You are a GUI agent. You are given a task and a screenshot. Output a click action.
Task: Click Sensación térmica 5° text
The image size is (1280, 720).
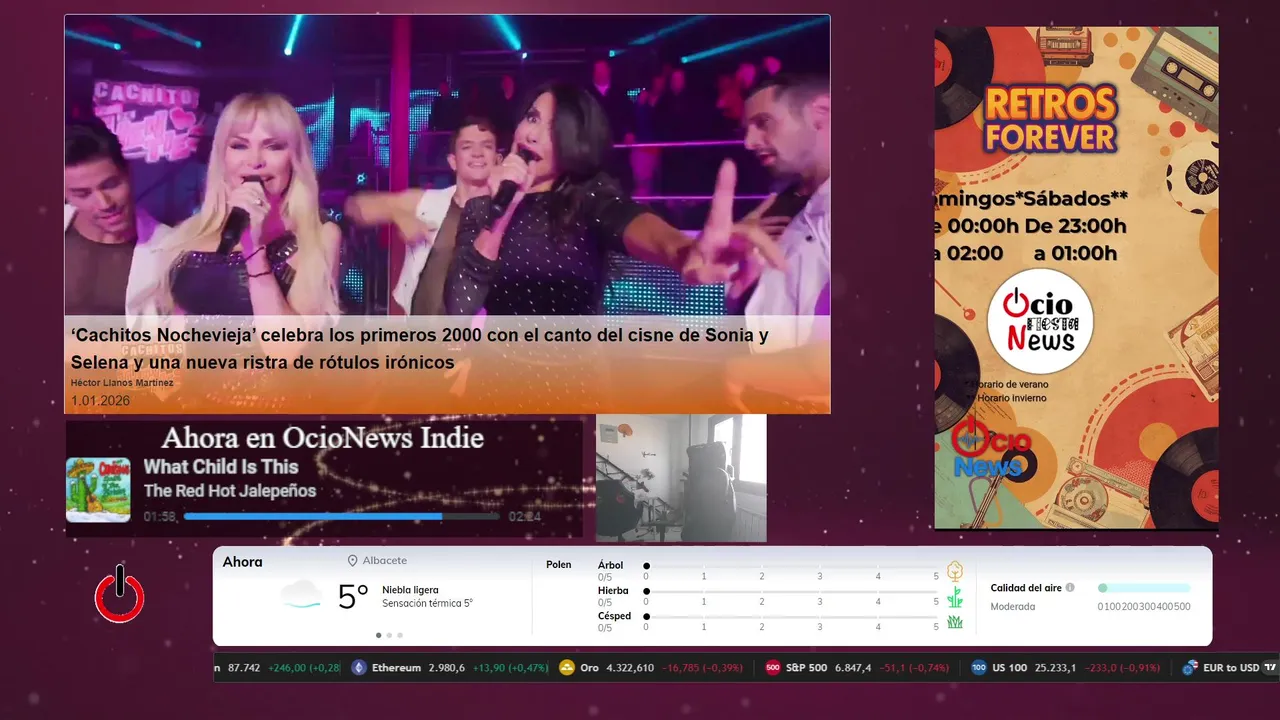[427, 603]
